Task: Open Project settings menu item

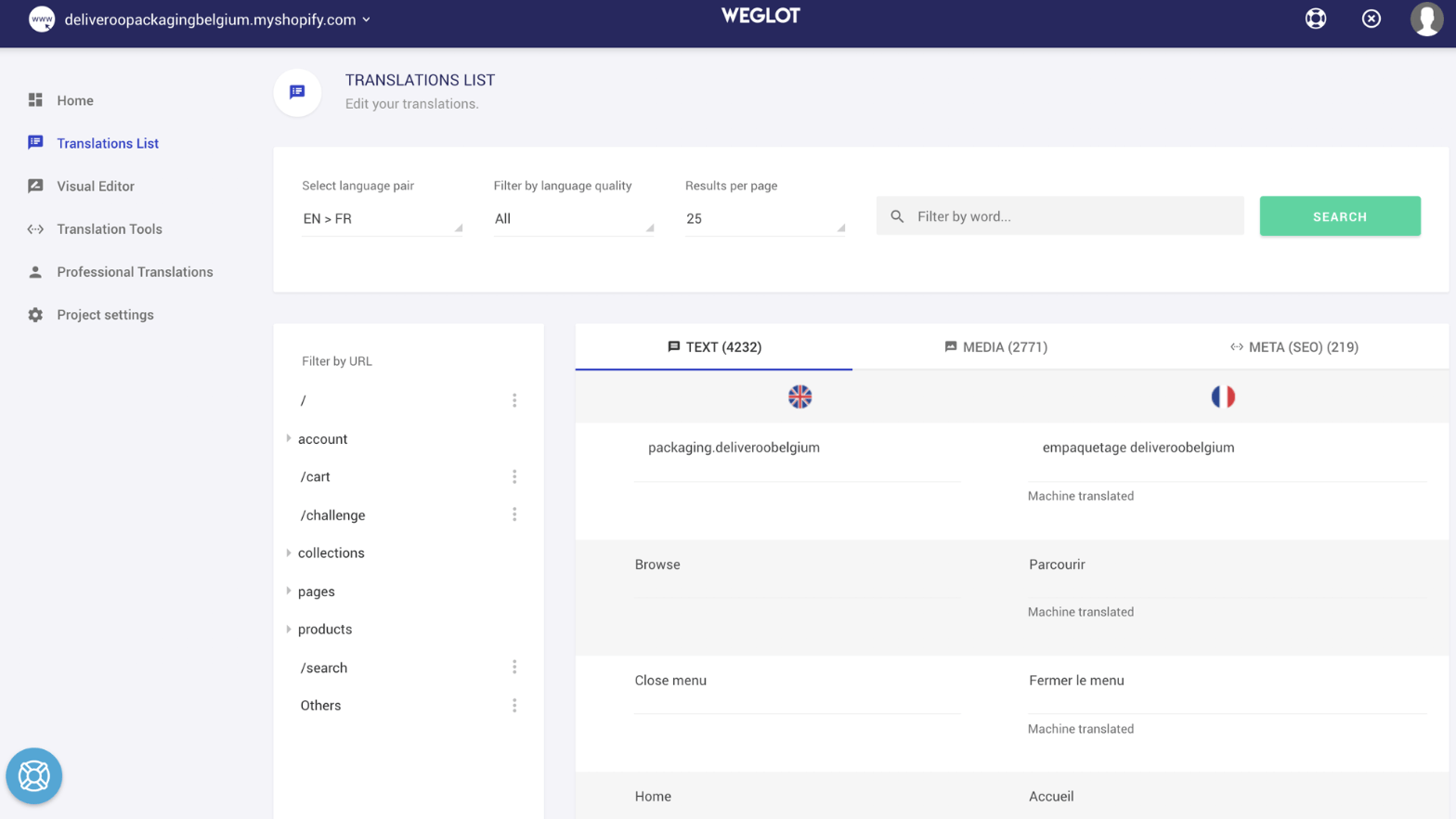Action: click(105, 315)
